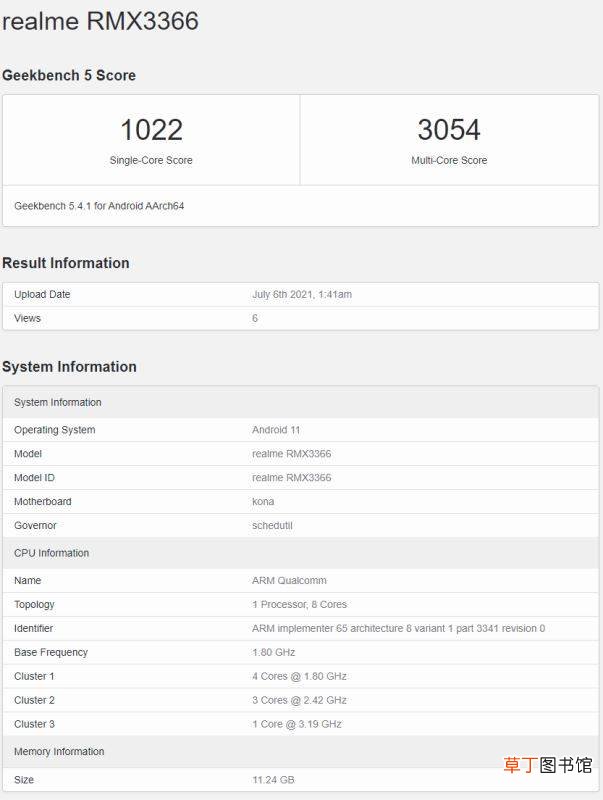Click the 'Cluster 2' row label

pos(34,701)
